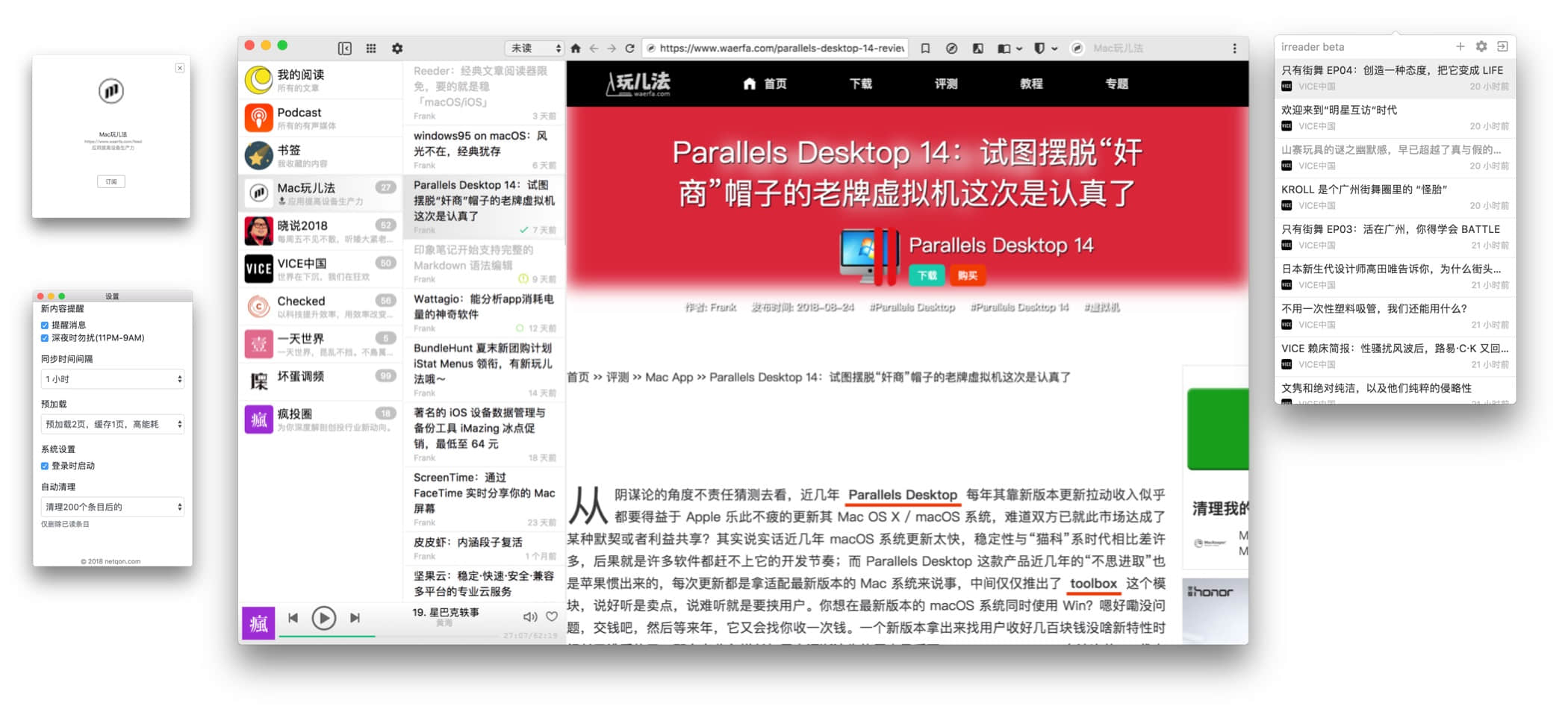Open the 专题 tab in site navigation
Screen dimensions: 1568x715
[x=1117, y=84]
